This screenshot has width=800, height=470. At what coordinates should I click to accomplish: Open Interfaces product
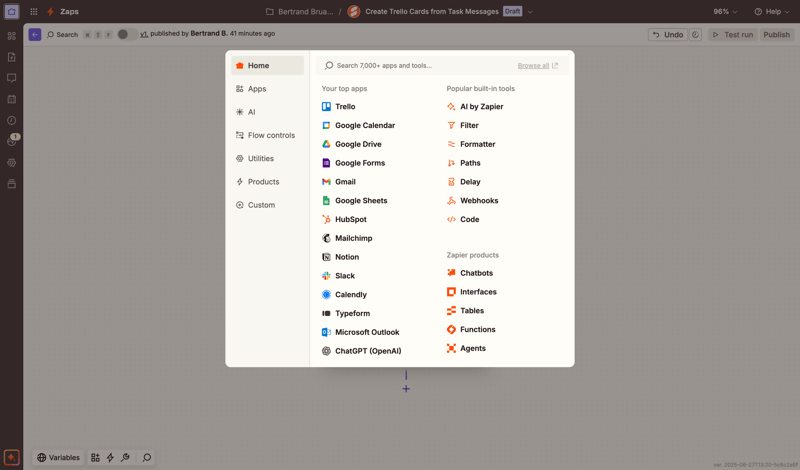[471, 292]
